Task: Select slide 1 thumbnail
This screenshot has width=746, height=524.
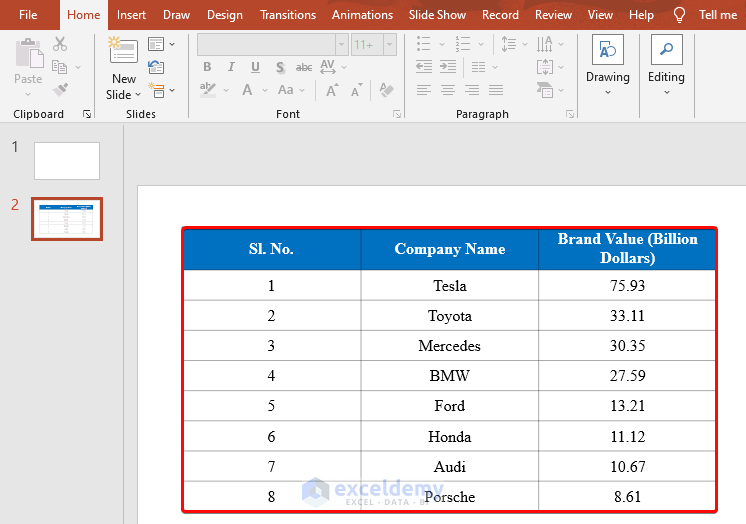Action: (x=67, y=161)
